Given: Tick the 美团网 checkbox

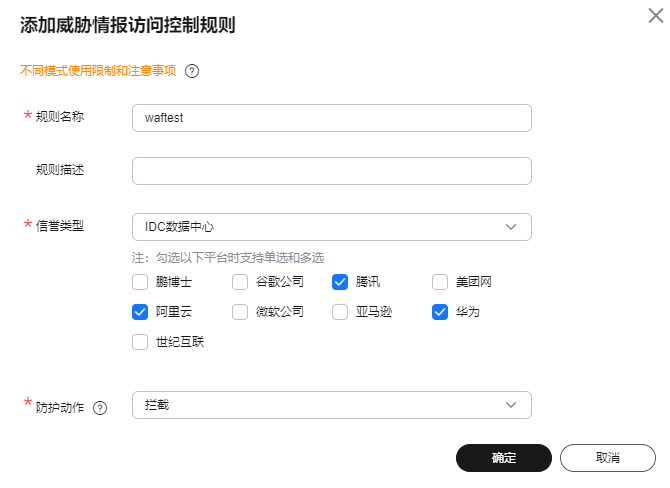Looking at the screenshot, I should pyautogui.click(x=440, y=282).
